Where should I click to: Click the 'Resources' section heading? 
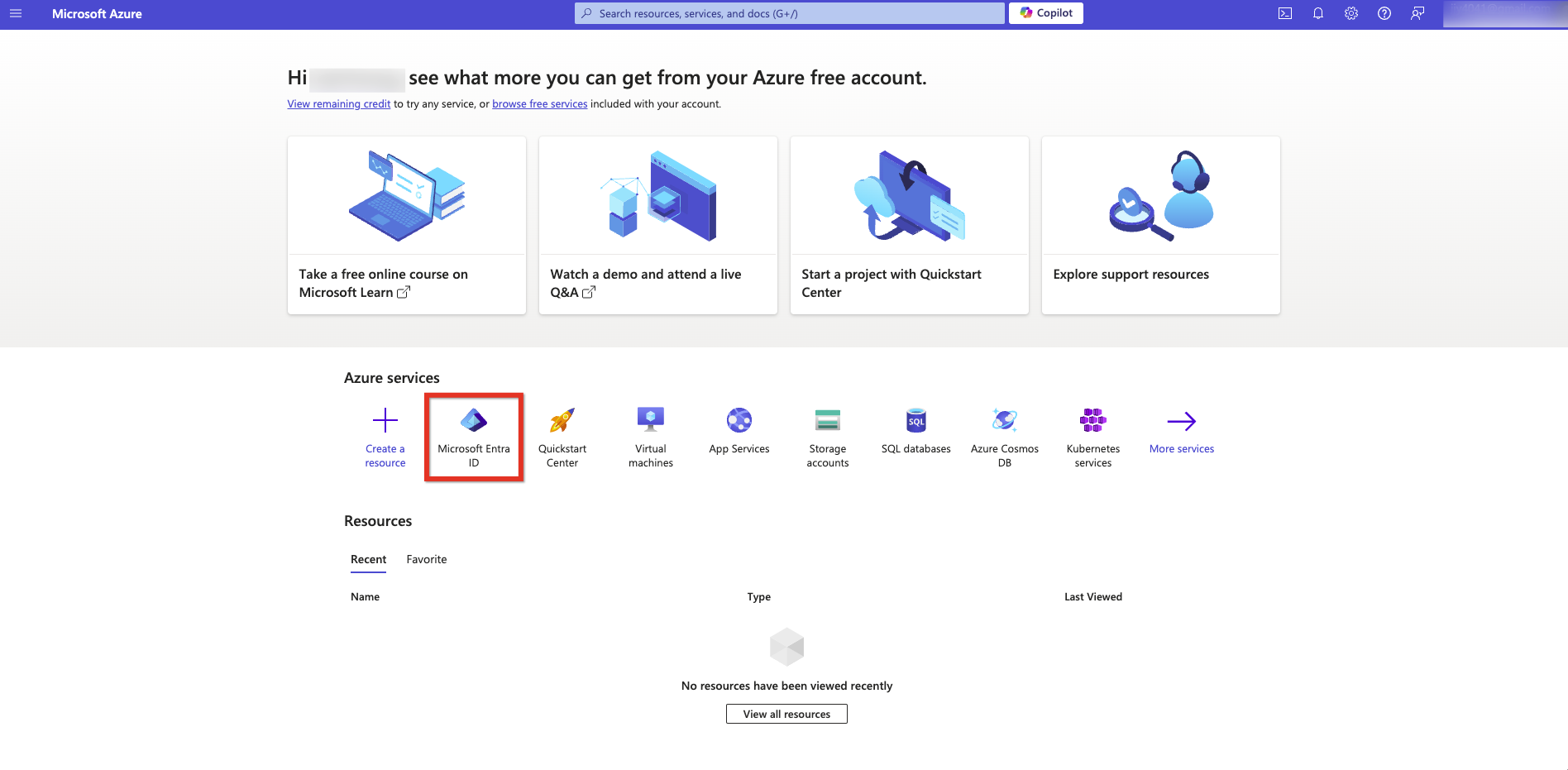coord(378,521)
